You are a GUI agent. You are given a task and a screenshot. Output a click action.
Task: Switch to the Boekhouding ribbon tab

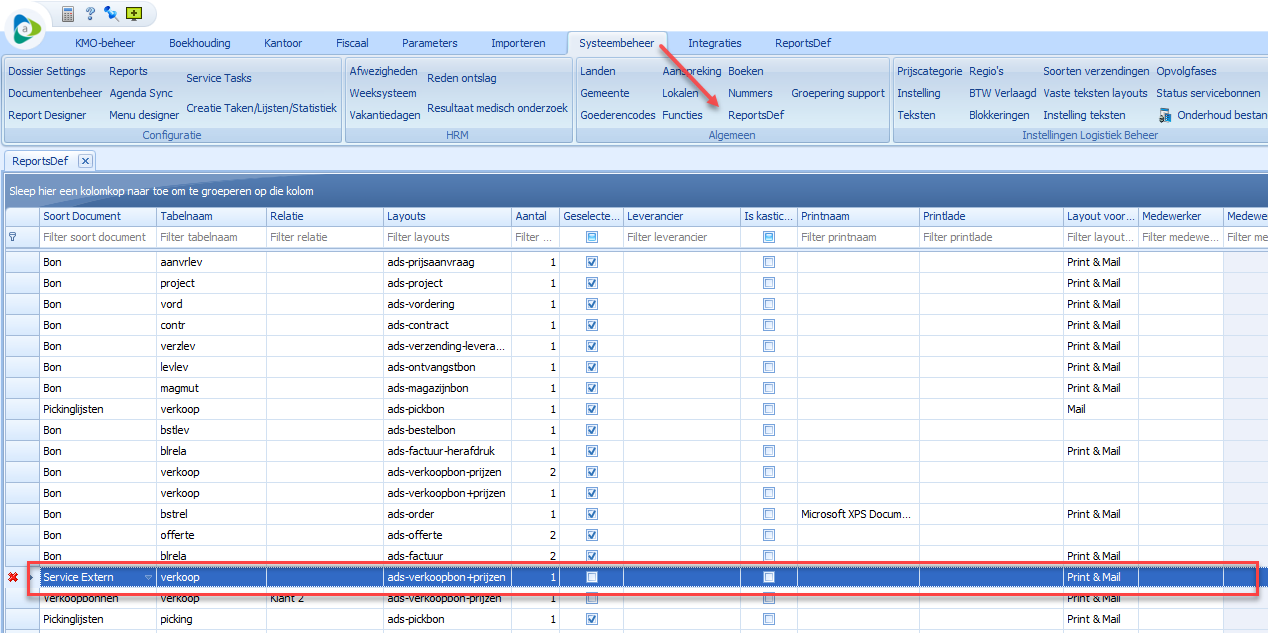tap(199, 43)
